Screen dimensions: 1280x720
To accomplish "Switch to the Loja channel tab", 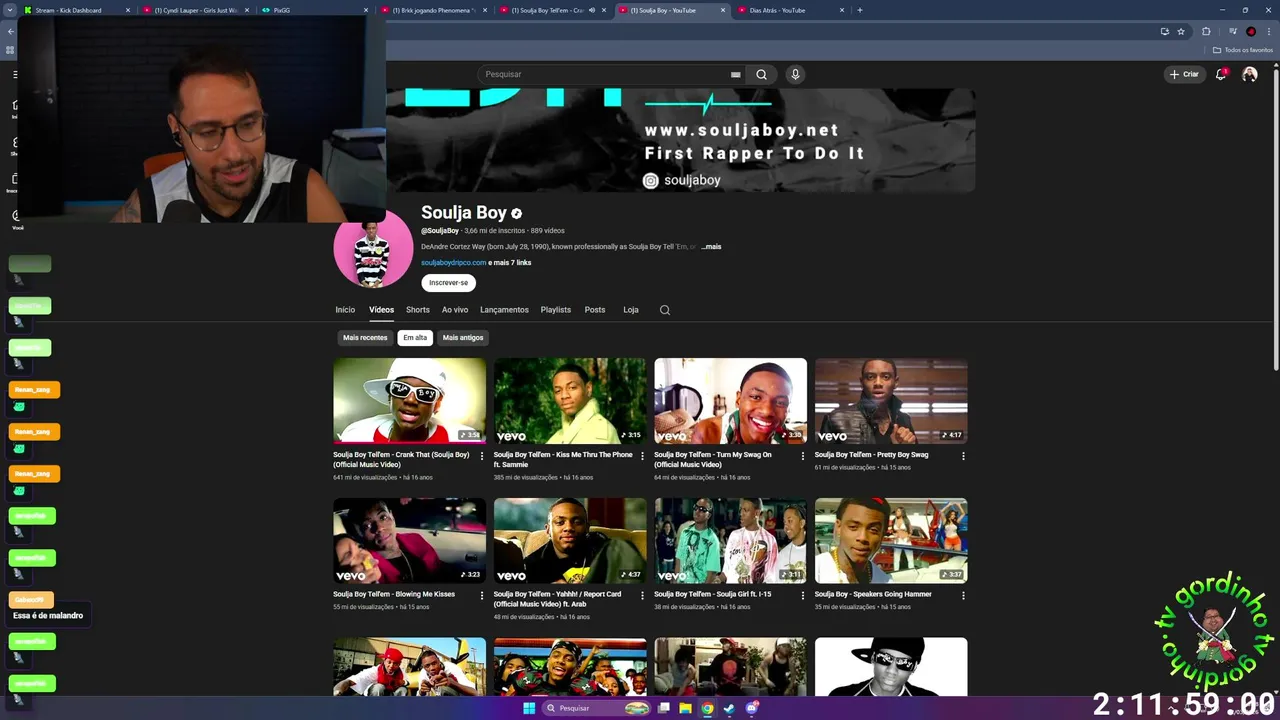I will pyautogui.click(x=631, y=310).
